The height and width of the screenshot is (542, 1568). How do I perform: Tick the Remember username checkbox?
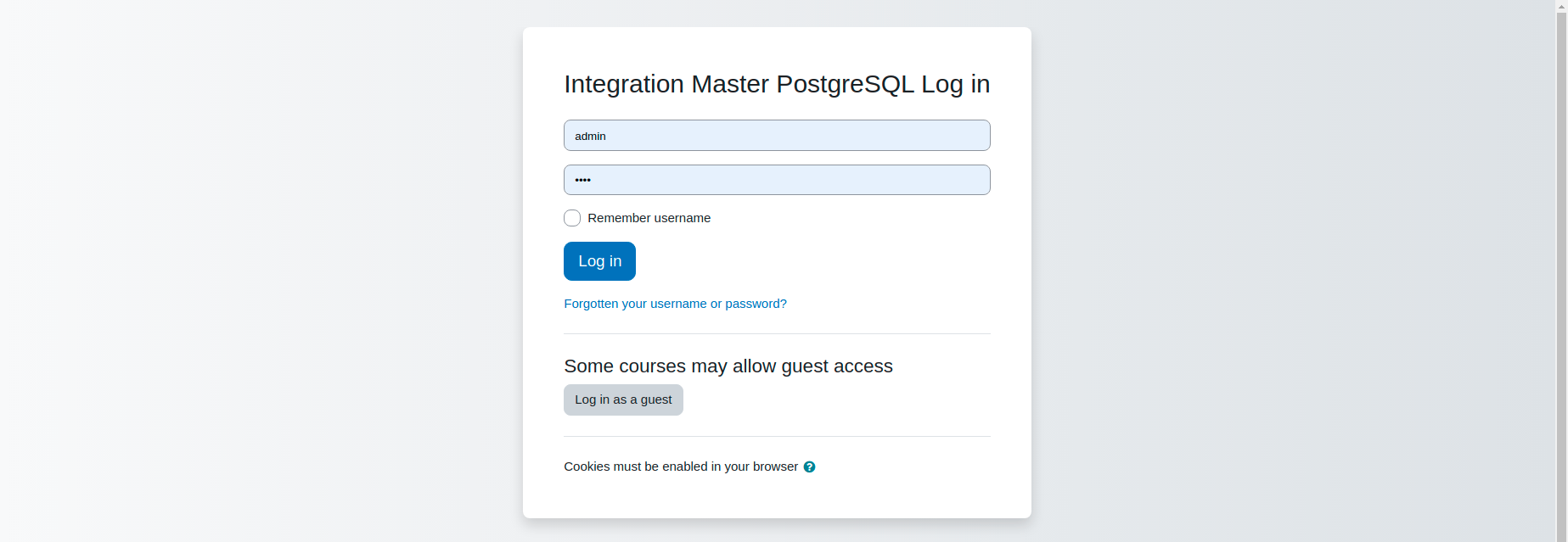point(572,218)
